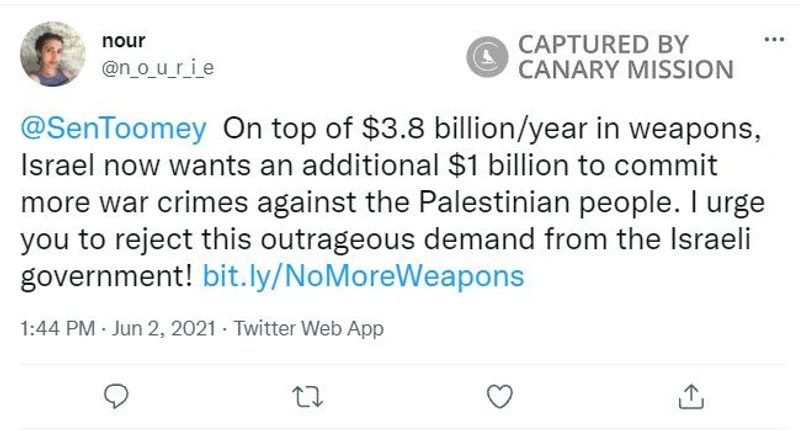Viewport: 800px width, 431px height.
Task: Click the "CANARY MISSION" watermark text
Action: click(x=624, y=71)
